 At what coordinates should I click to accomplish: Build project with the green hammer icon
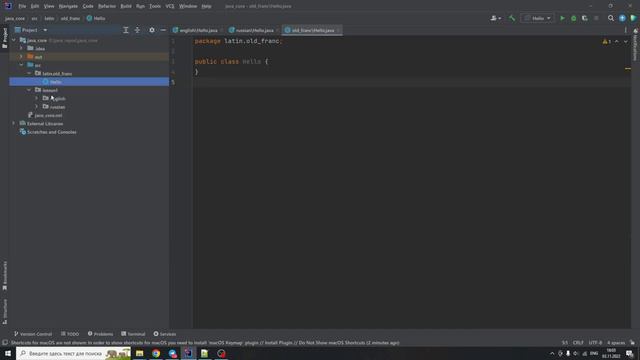click(512, 18)
